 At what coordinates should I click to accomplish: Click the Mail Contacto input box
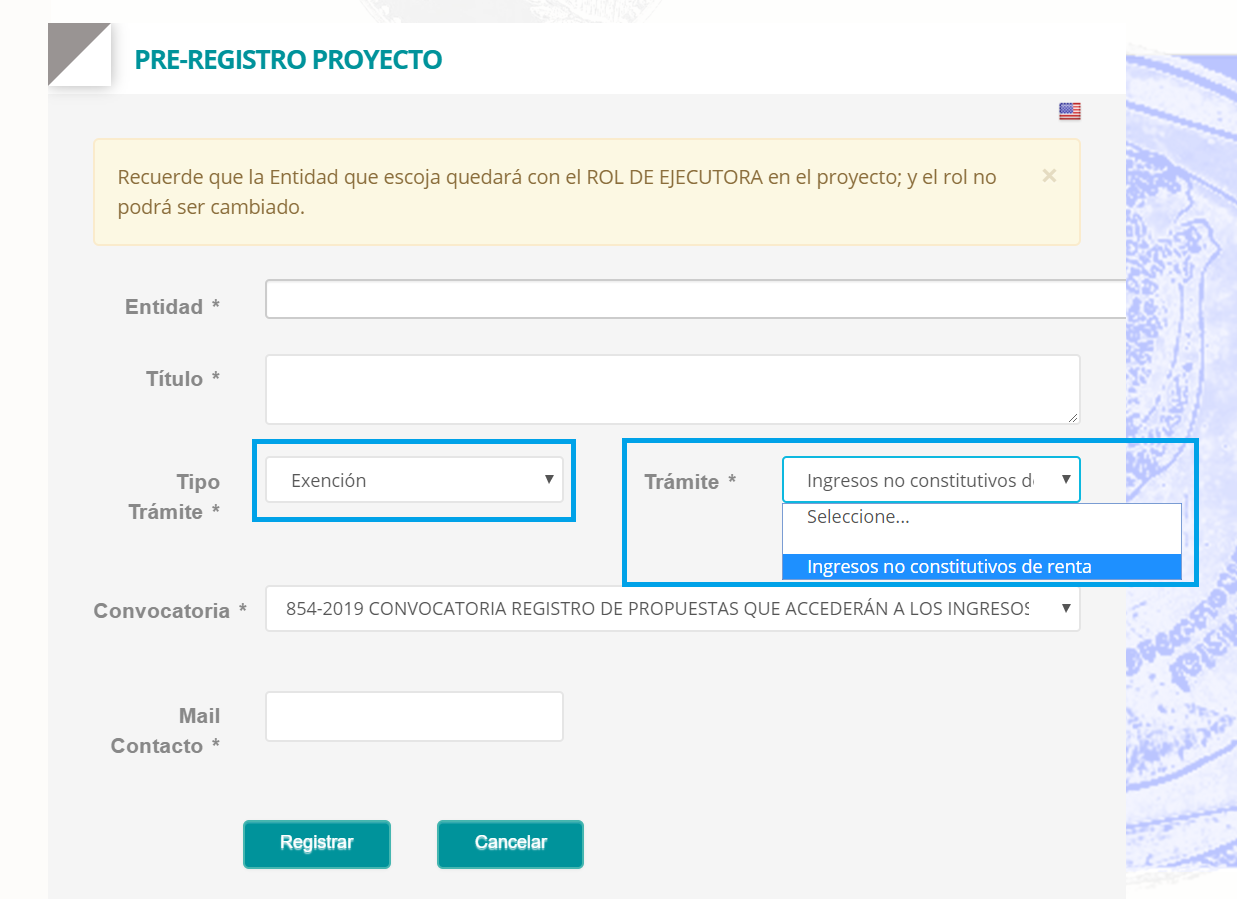(414, 716)
